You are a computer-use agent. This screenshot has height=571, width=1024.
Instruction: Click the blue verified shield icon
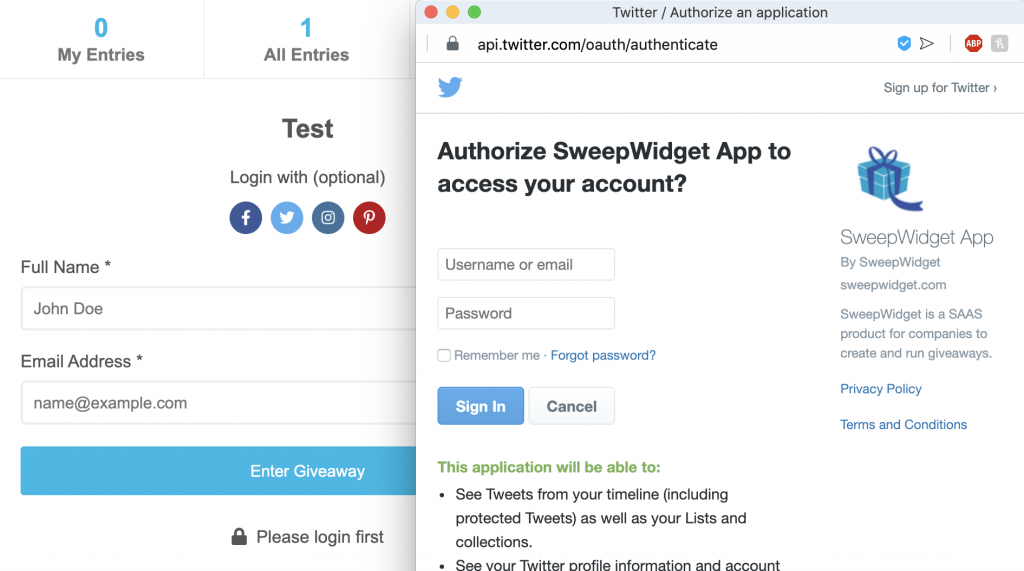click(x=904, y=44)
